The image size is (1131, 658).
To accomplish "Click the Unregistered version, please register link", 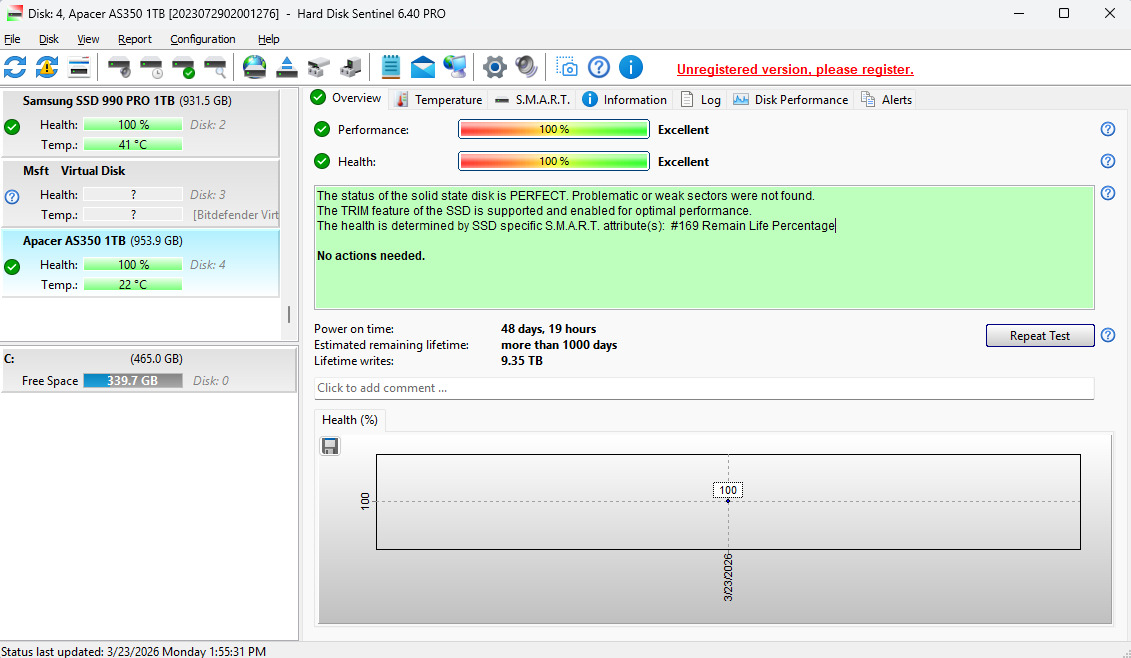I will point(795,69).
